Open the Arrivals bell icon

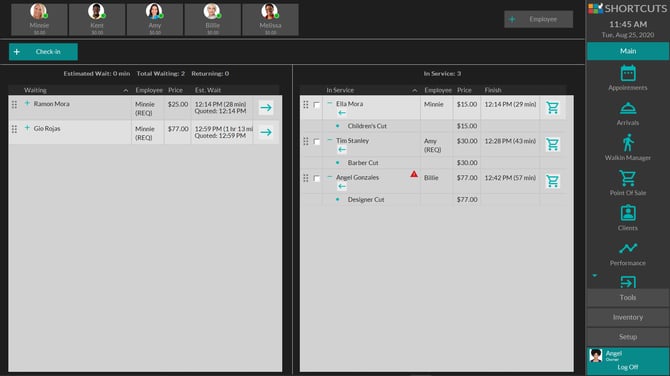click(x=628, y=109)
